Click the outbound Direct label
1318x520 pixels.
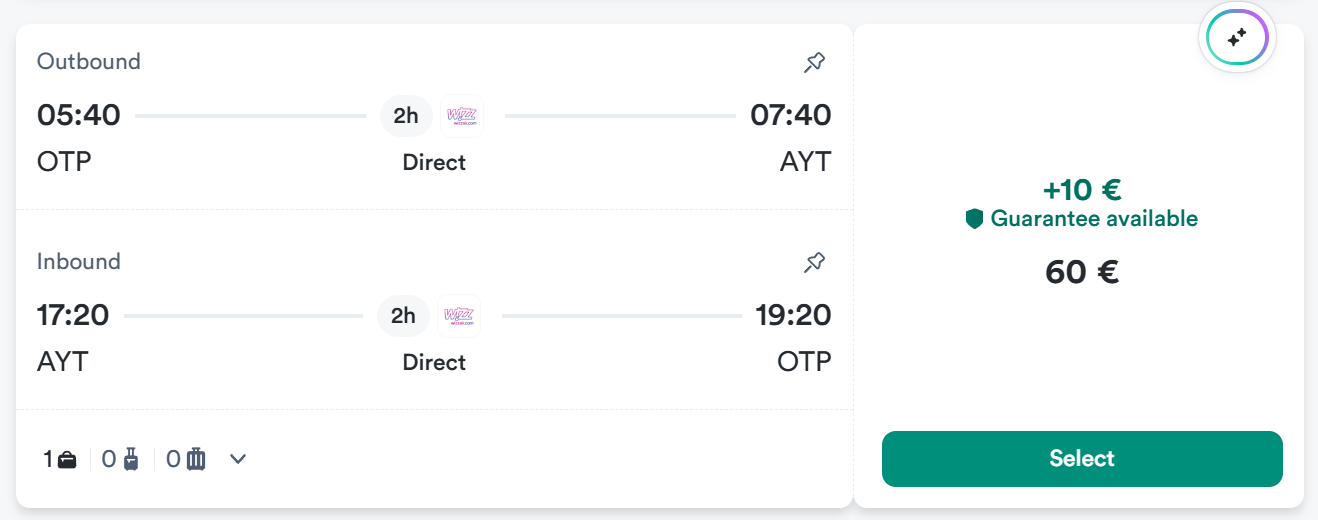coord(434,162)
